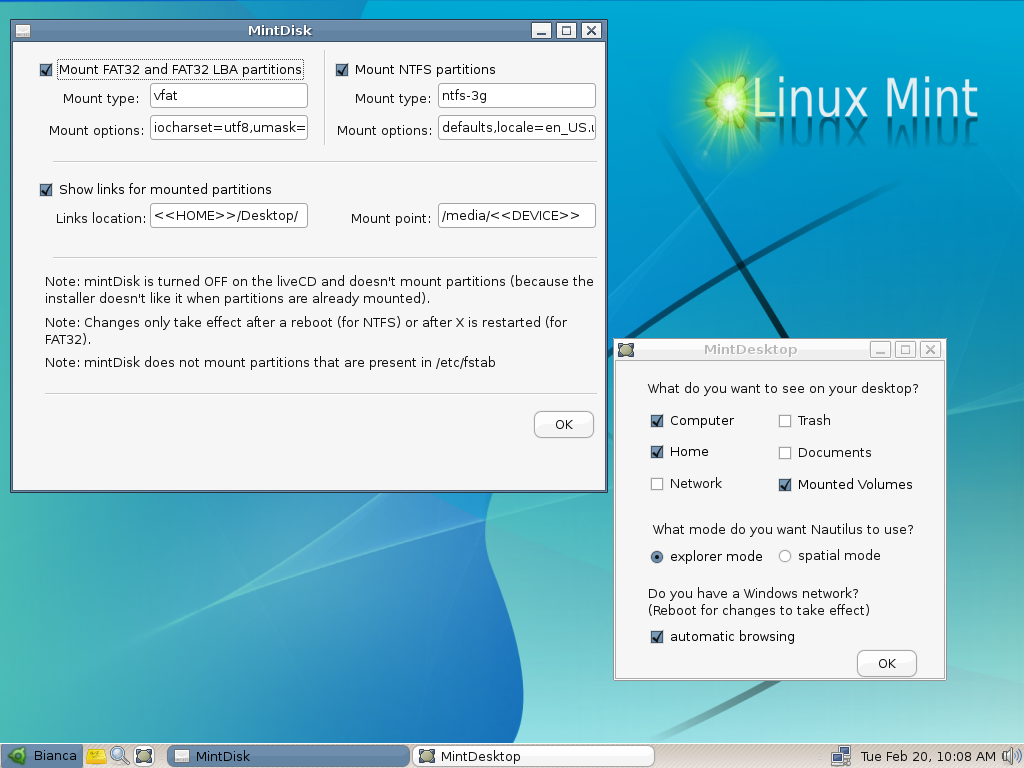Click the Links location field
This screenshot has width=1024, height=768.
(x=229, y=216)
